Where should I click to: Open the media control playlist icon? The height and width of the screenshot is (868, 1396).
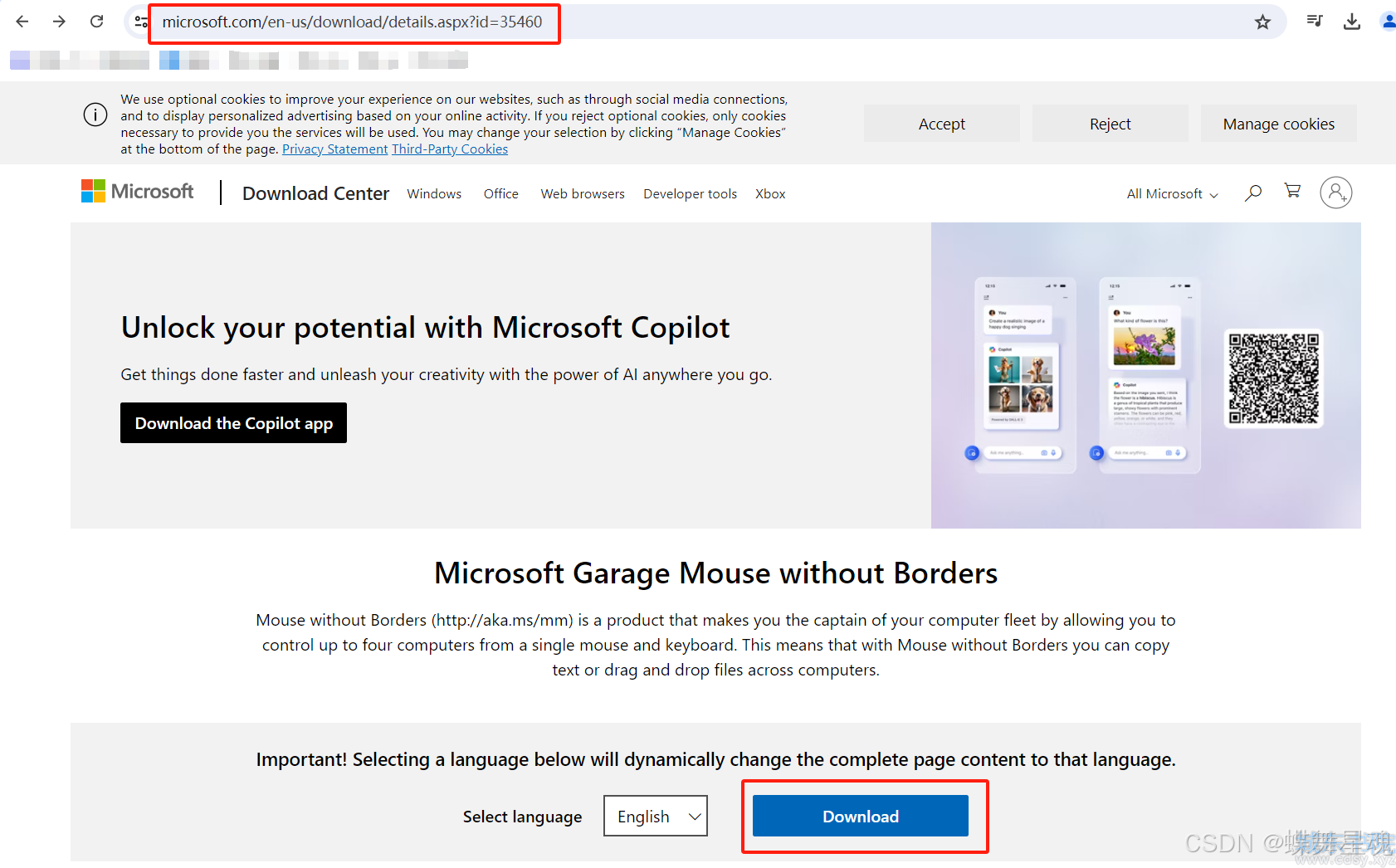point(1315,22)
